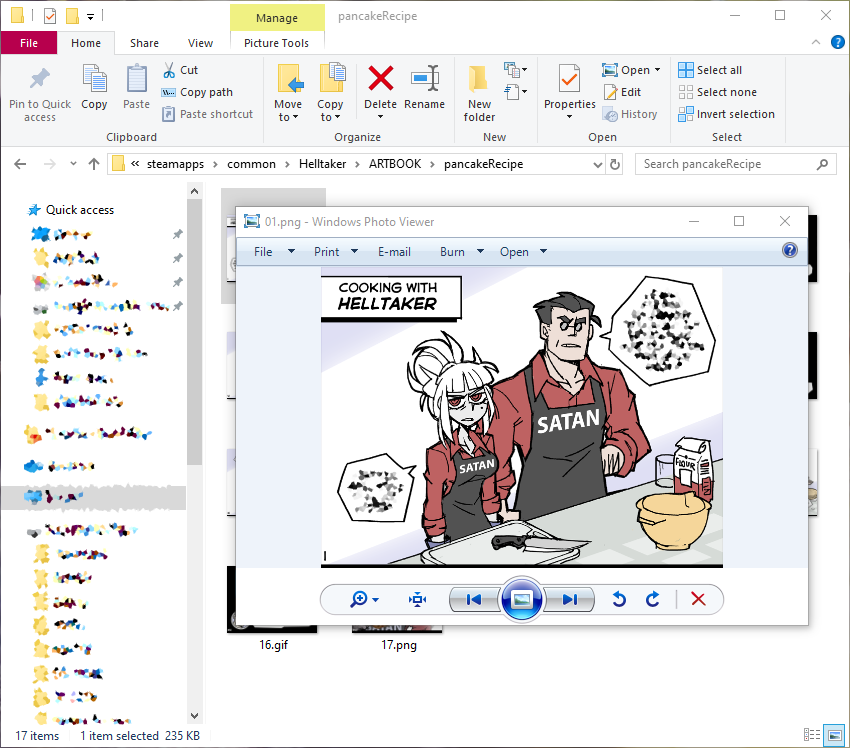The height and width of the screenshot is (748, 850).
Task: Rotate image clockwise in Photo Viewer
Action: coord(653,599)
